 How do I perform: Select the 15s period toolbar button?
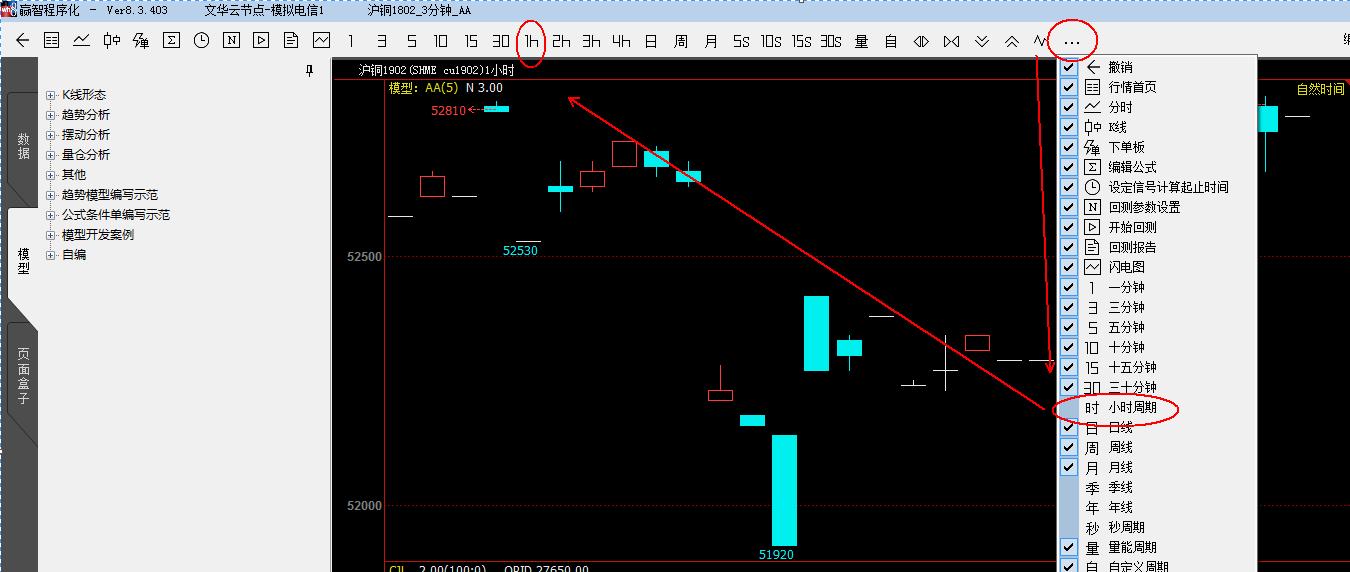click(x=801, y=41)
